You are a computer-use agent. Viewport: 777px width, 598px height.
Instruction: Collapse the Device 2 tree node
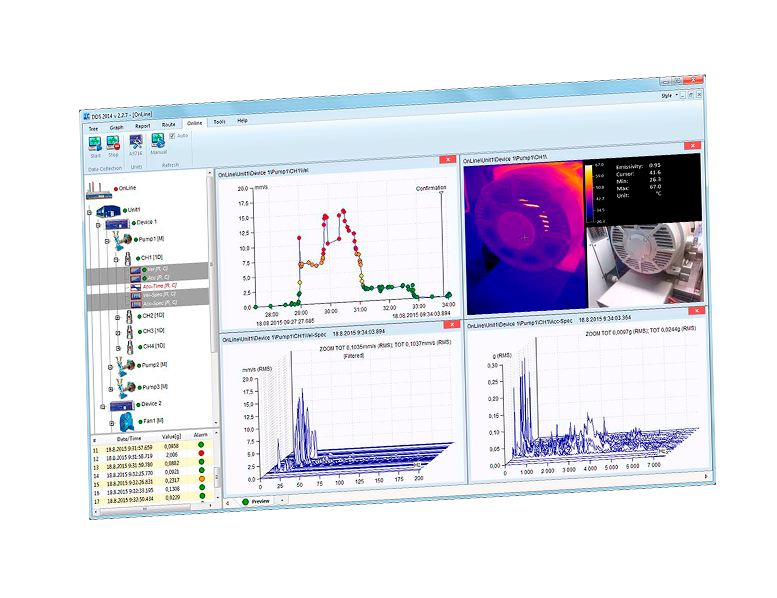(103, 407)
